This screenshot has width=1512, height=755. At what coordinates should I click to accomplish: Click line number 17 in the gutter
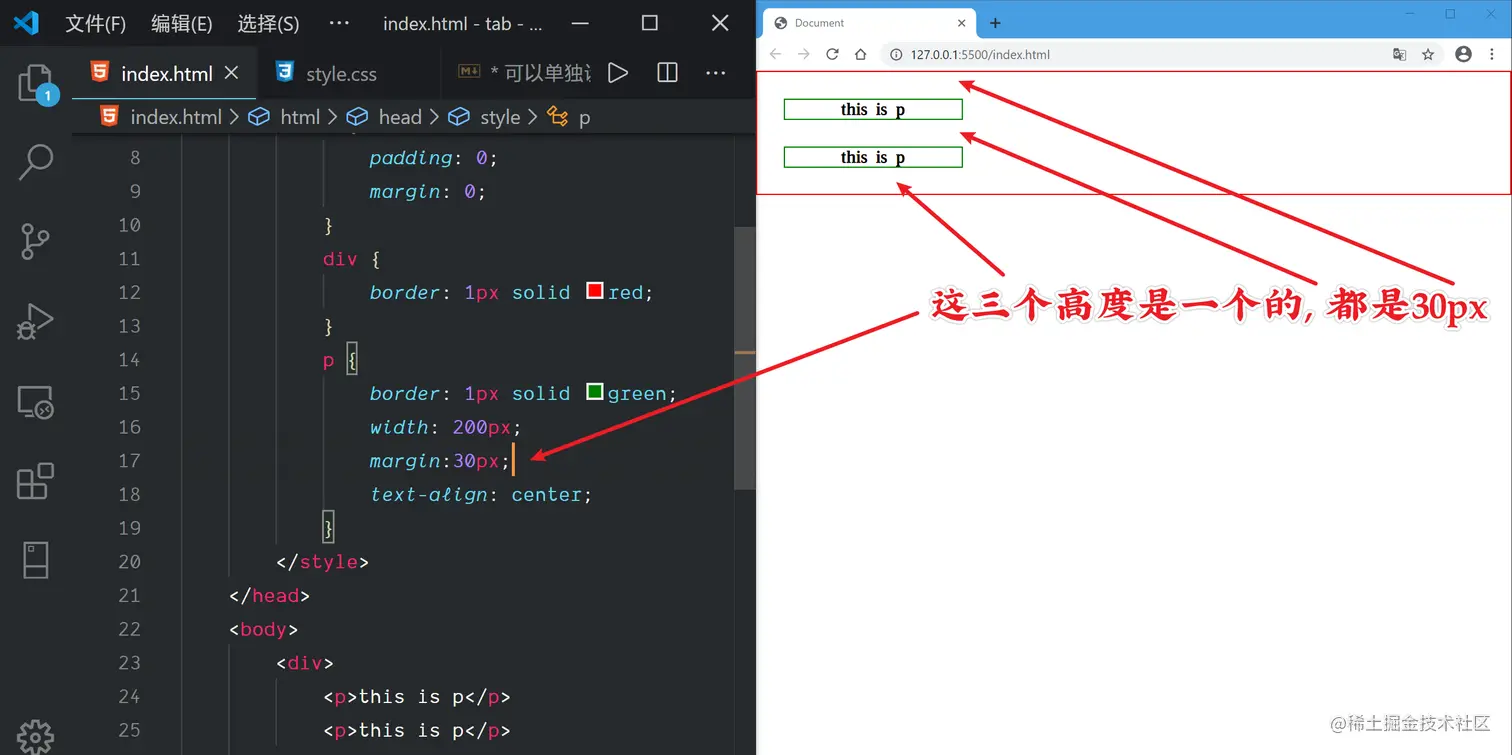(129, 460)
